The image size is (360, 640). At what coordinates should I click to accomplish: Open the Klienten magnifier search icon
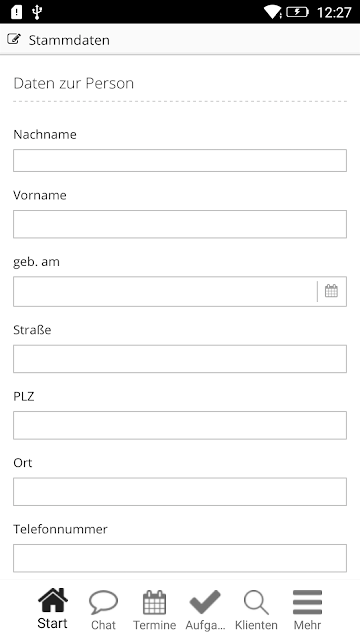(256, 602)
